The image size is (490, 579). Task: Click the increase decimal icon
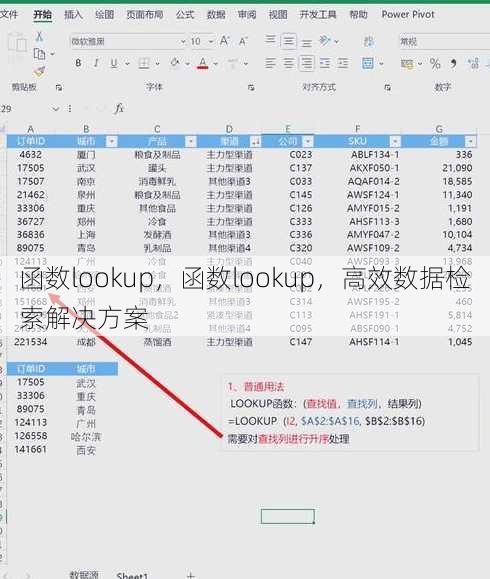(x=474, y=64)
